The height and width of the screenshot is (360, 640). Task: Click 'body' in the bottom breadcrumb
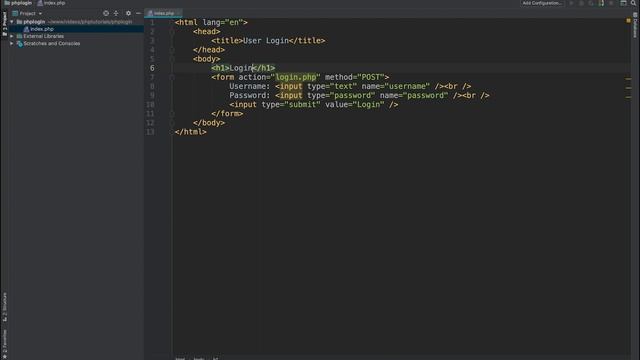[199, 358]
